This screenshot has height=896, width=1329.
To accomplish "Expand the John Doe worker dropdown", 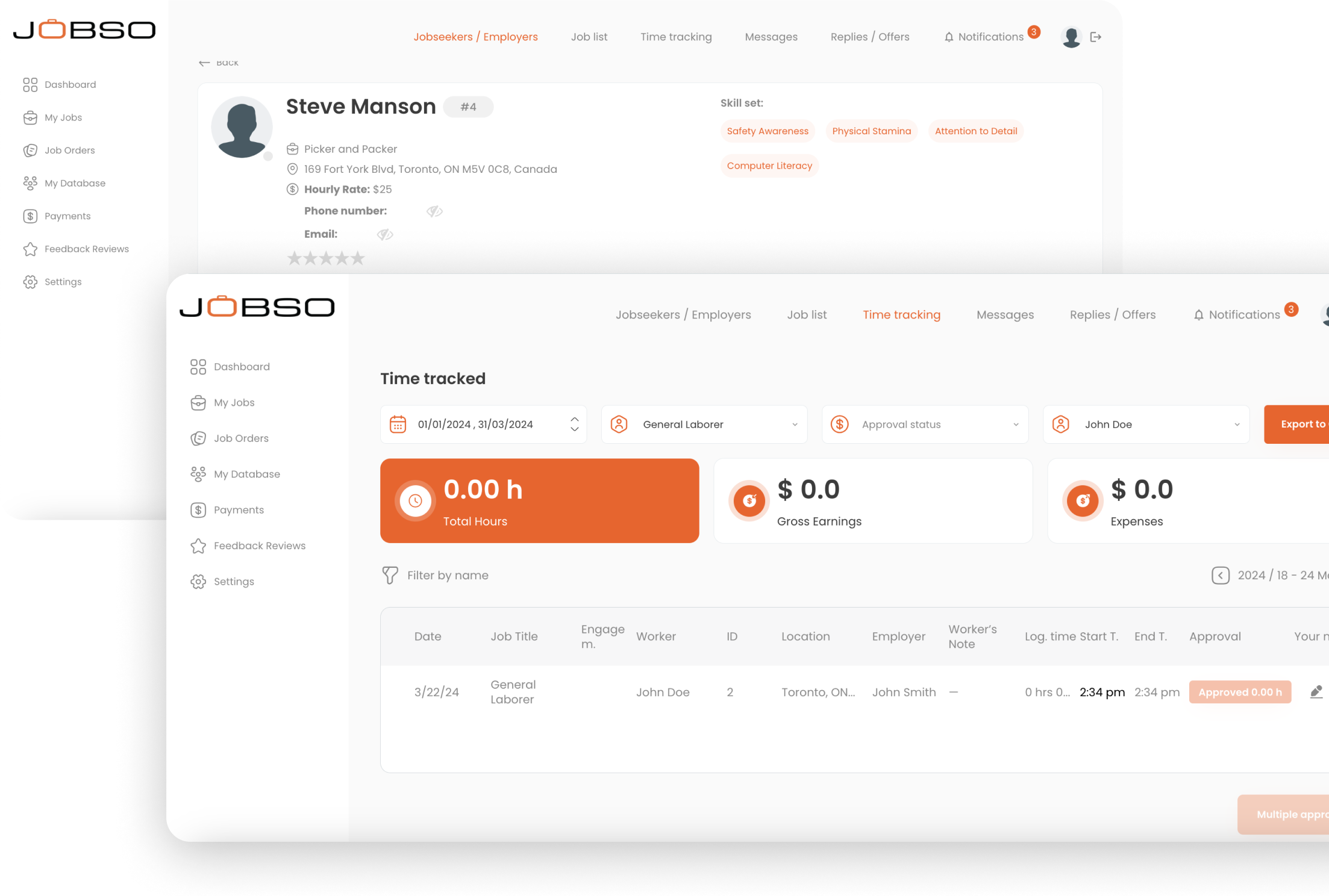I will click(1236, 425).
